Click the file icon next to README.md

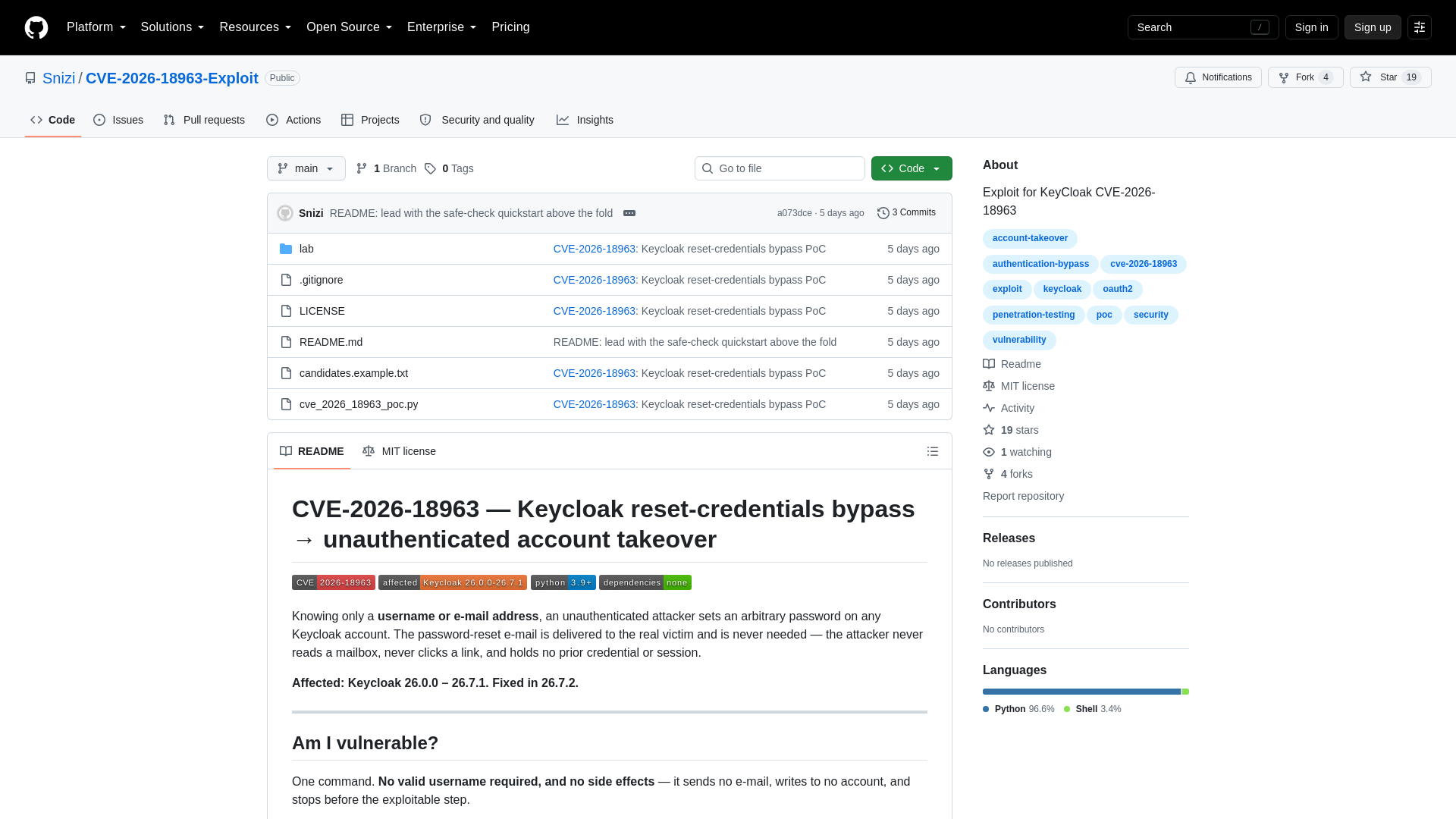[286, 342]
